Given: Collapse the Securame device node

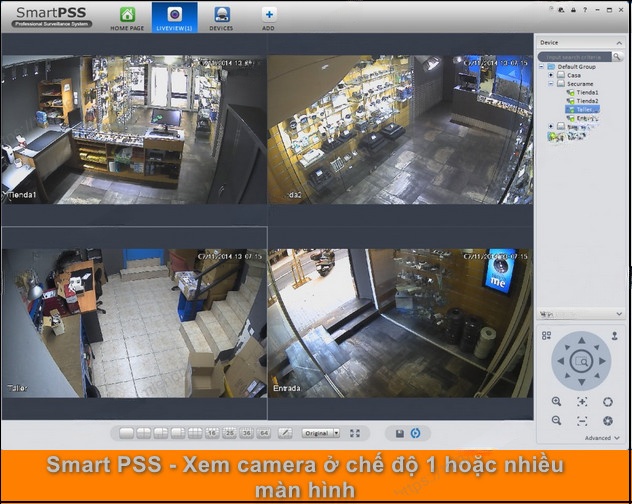Looking at the screenshot, I should pos(551,83).
